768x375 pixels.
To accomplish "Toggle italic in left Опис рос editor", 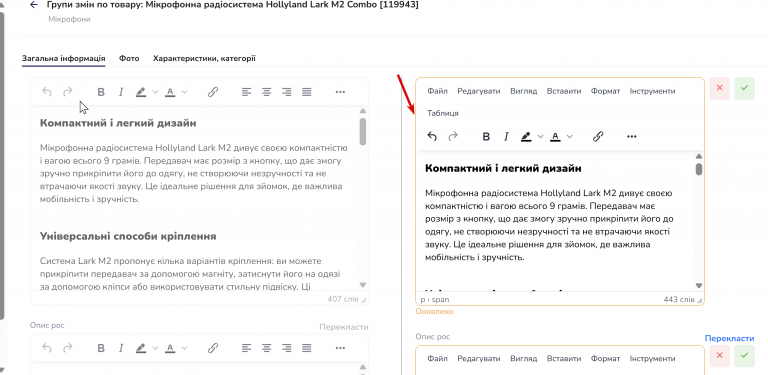I will (121, 348).
